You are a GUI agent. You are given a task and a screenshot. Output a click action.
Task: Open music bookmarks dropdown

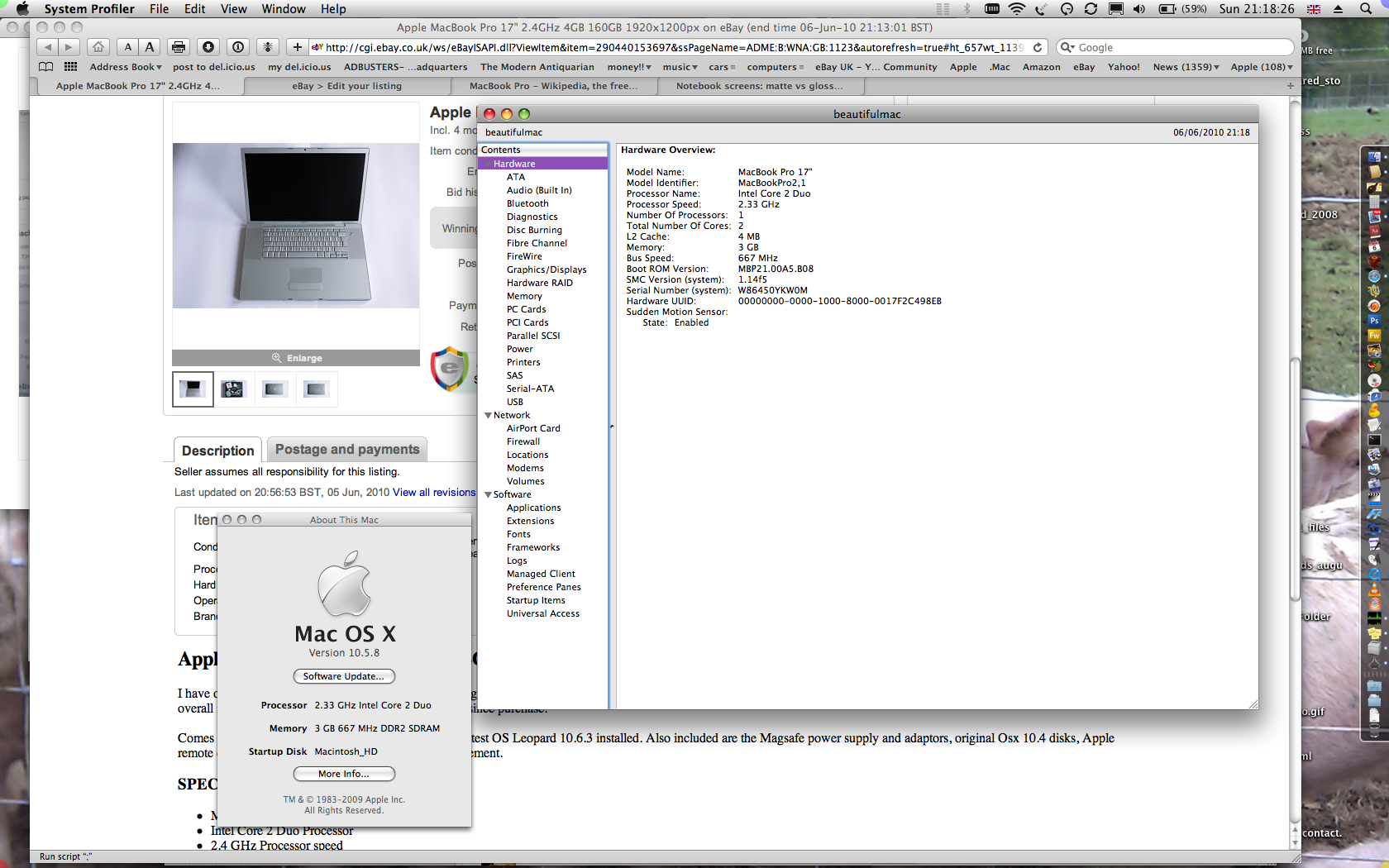(x=680, y=67)
